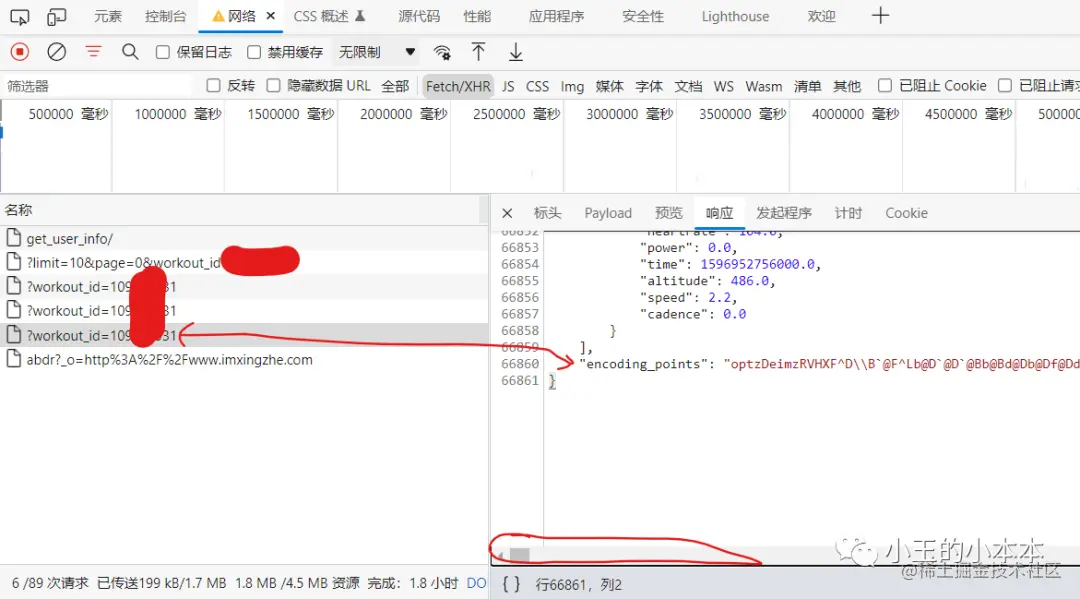The width and height of the screenshot is (1080, 599).
Task: Import HAR file with up arrow
Action: (478, 52)
